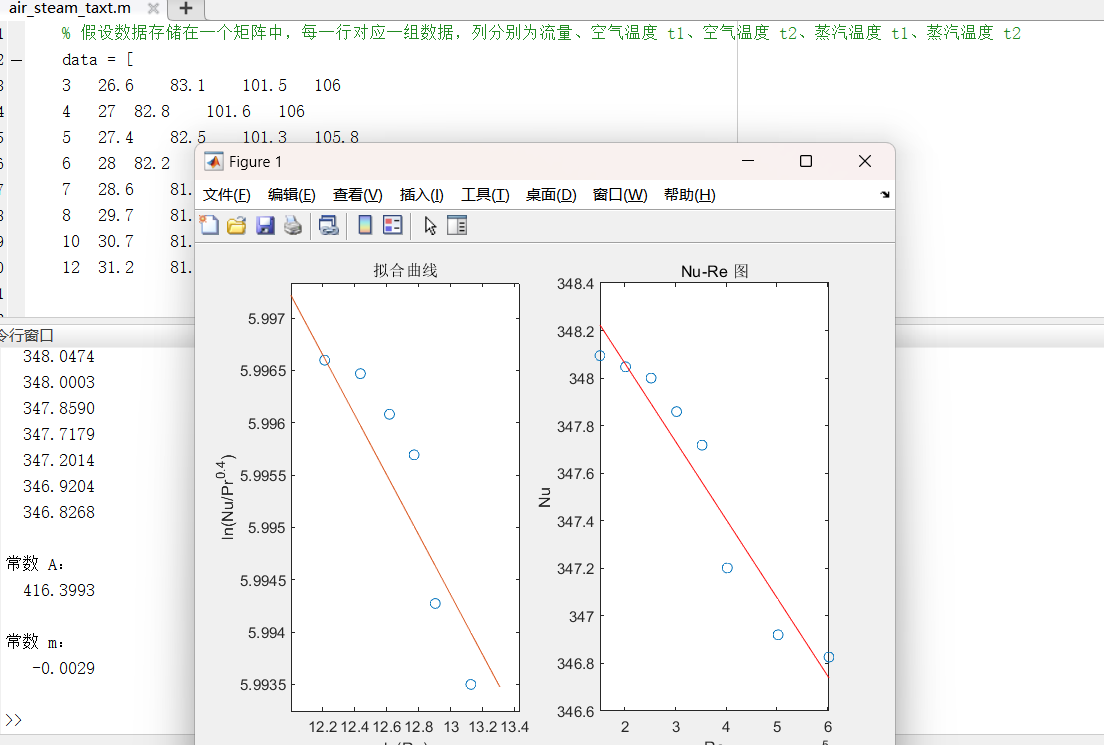Expand the 查看(V) menu
The height and width of the screenshot is (745, 1104).
[357, 195]
